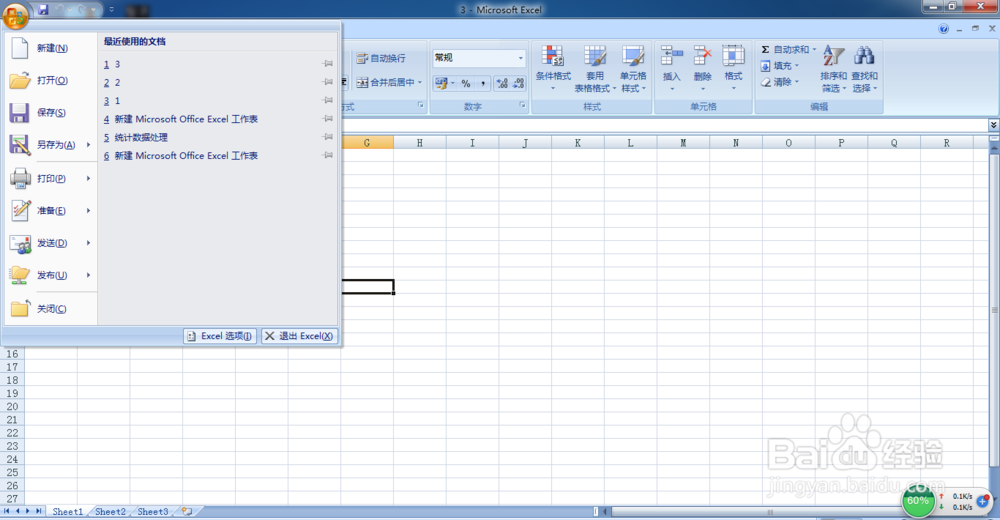Expand the formula bar
Viewport: 1000px width, 520px height.
coord(993,125)
